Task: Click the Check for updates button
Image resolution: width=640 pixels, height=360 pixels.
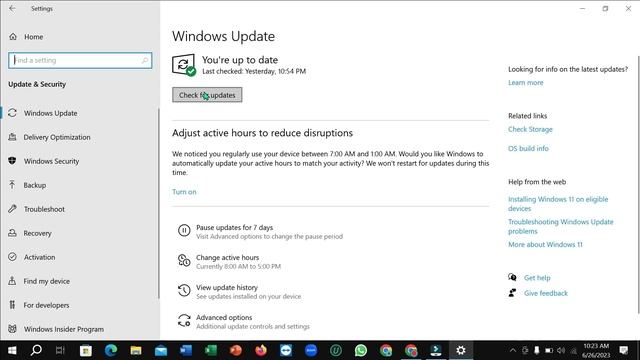Action: coord(207,95)
